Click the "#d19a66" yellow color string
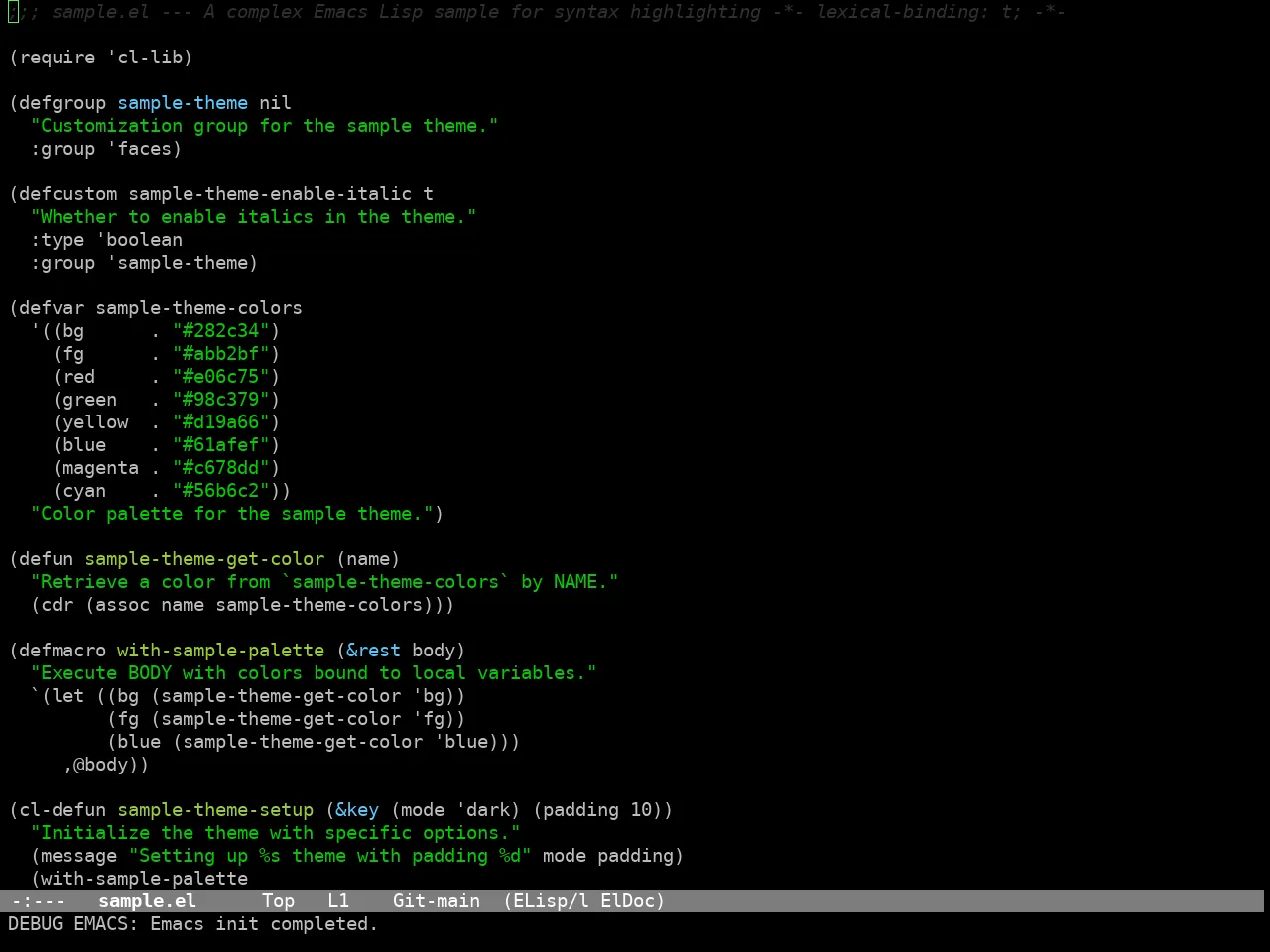The image size is (1270, 952). (220, 422)
